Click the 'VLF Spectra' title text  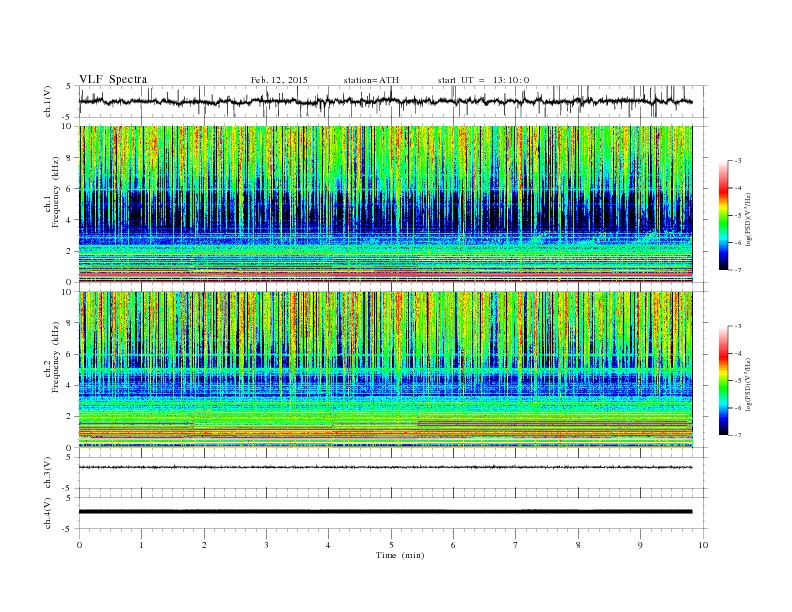[x=113, y=79]
